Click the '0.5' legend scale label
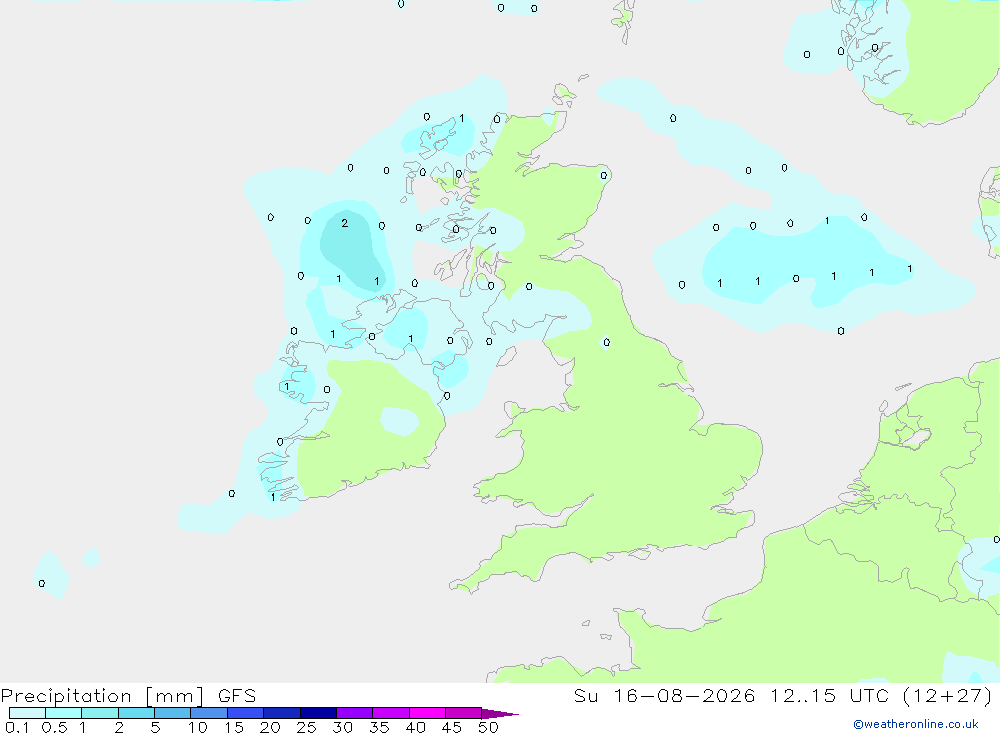The width and height of the screenshot is (1000, 733). [54, 727]
